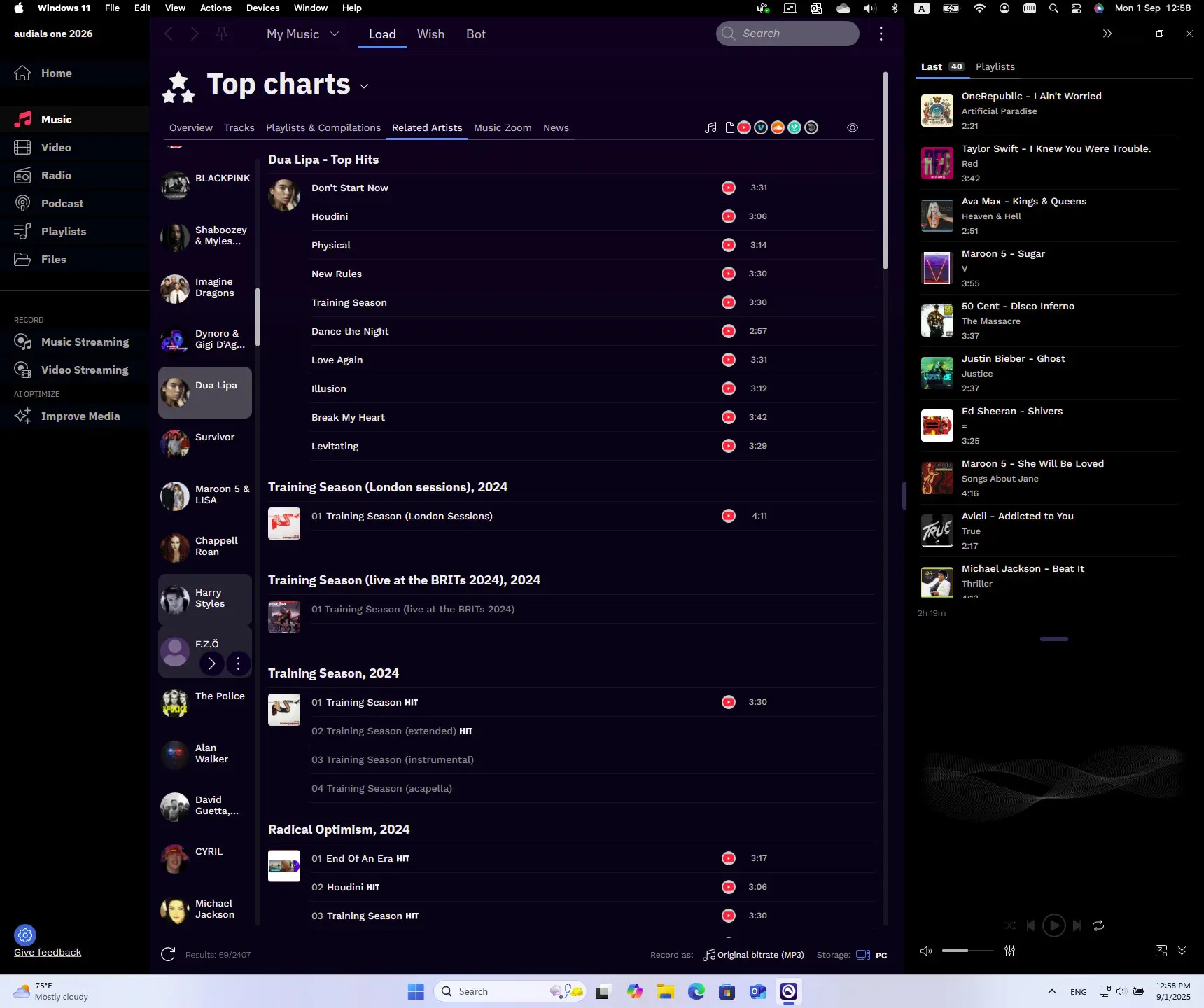Open the equalizer settings icon

coord(1009,951)
